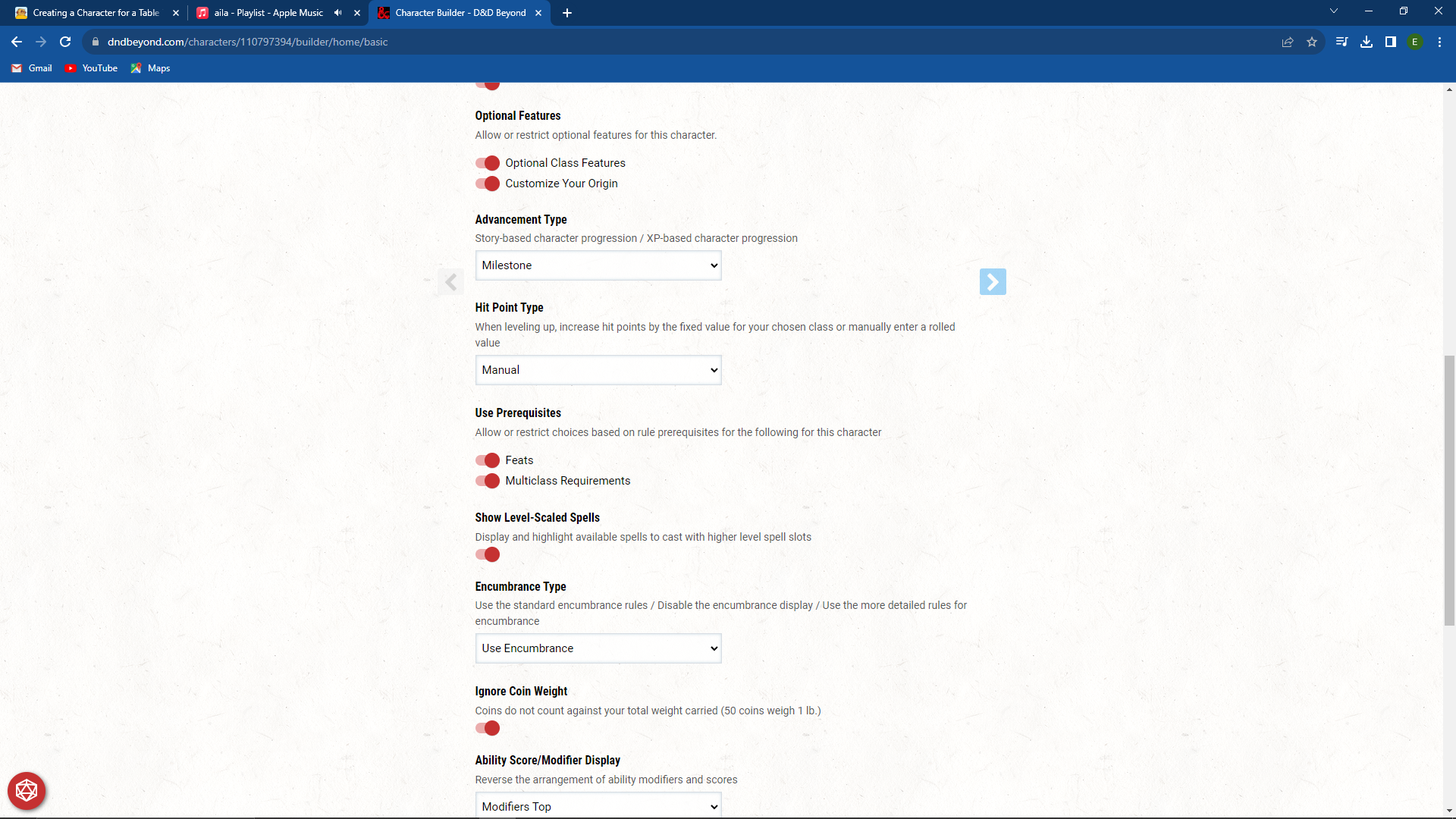Open the Advancement Type Milestone dropdown
The width and height of the screenshot is (1456, 819).
(598, 265)
